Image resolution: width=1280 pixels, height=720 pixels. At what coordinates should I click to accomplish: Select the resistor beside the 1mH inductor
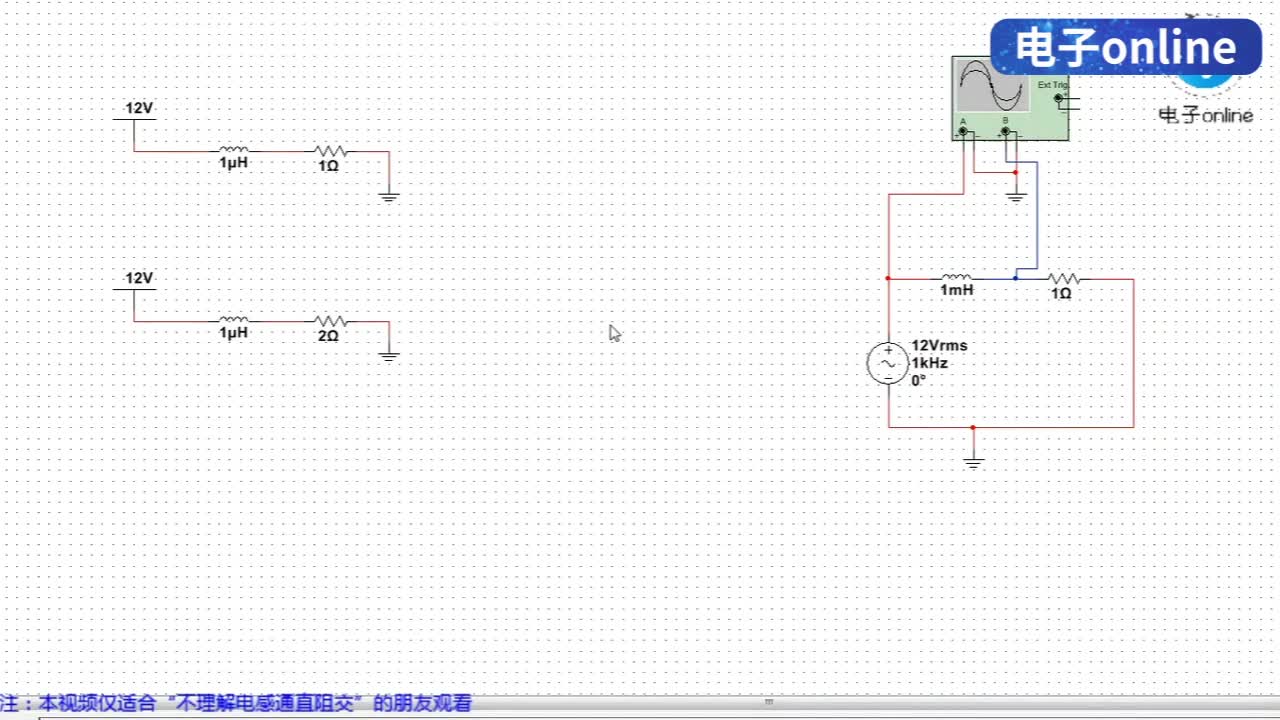pos(1063,278)
